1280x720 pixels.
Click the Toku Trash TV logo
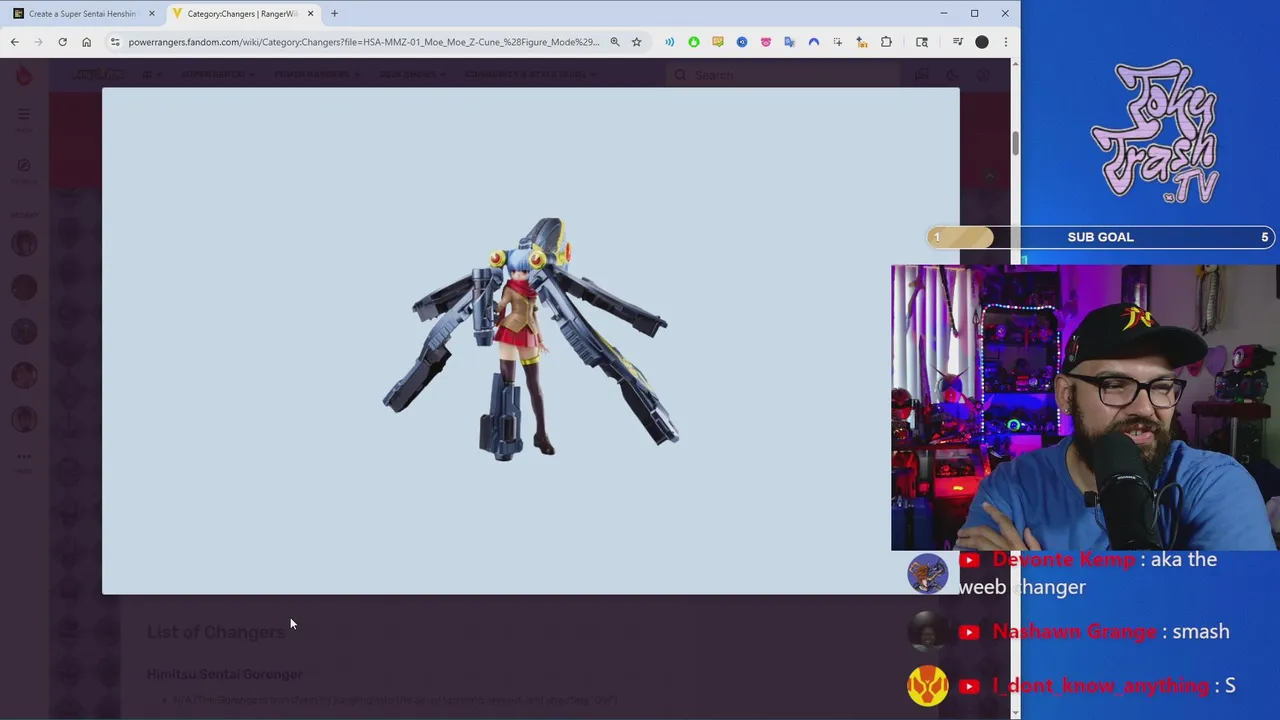click(x=1154, y=132)
